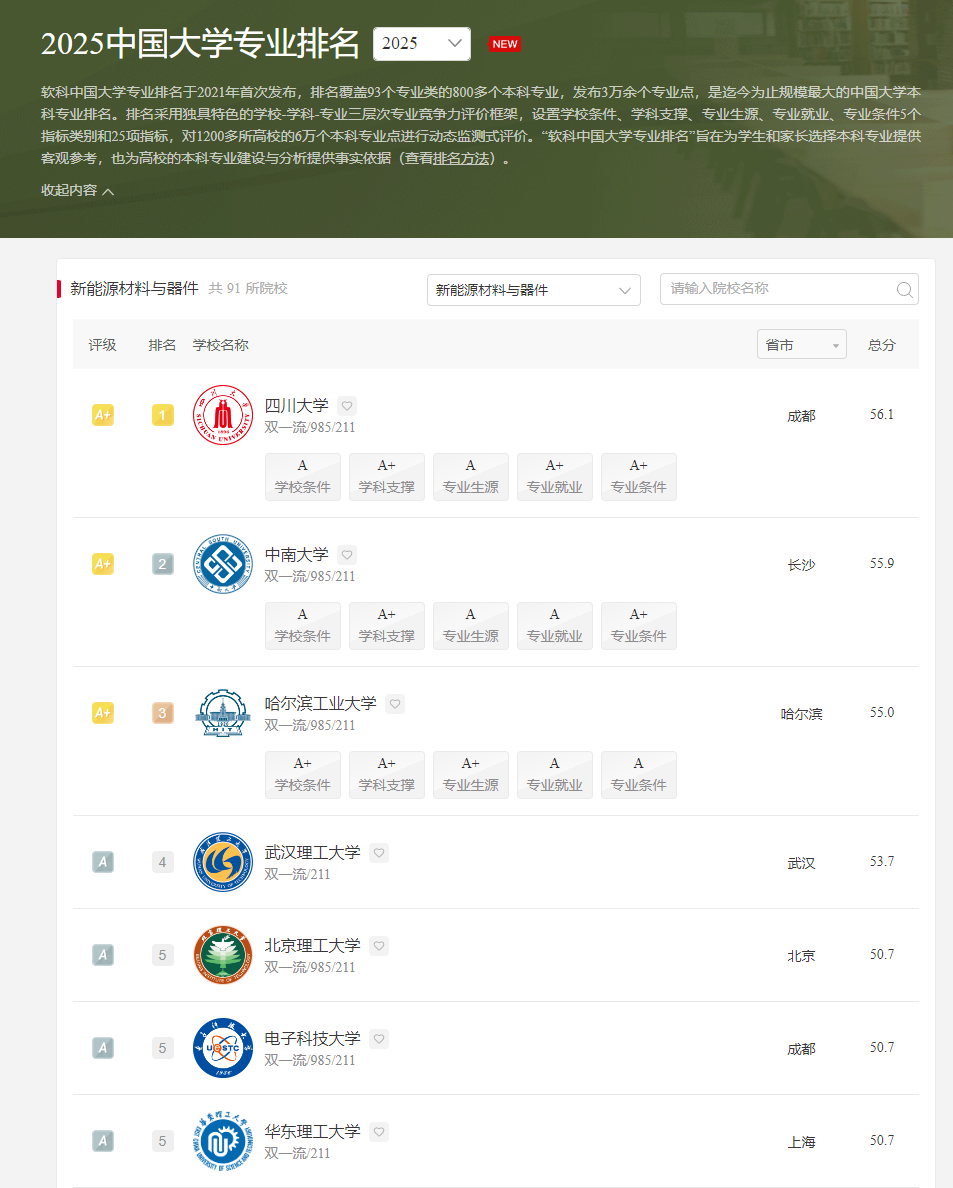Favorite 华东理工大学 with heart icon
The height and width of the screenshot is (1188, 953).
point(379,1132)
